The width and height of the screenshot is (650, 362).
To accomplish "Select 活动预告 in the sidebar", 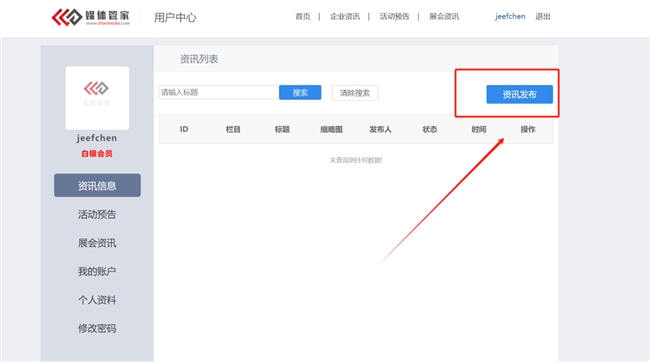I will click(x=97, y=214).
